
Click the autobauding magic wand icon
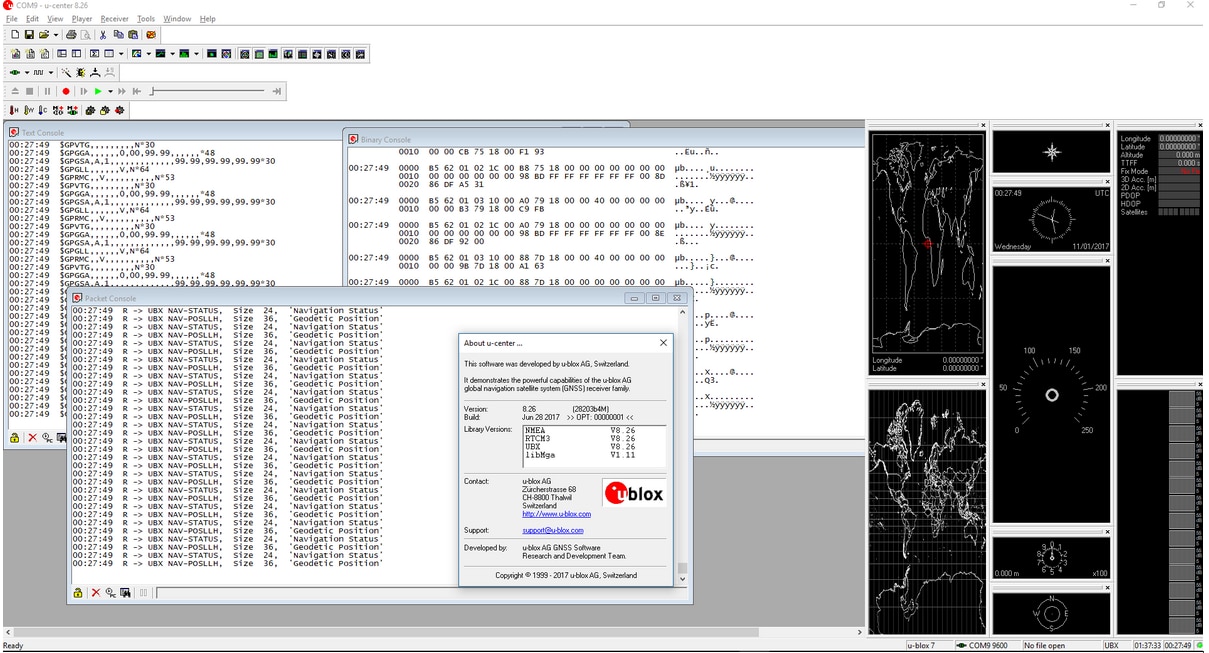pos(66,72)
